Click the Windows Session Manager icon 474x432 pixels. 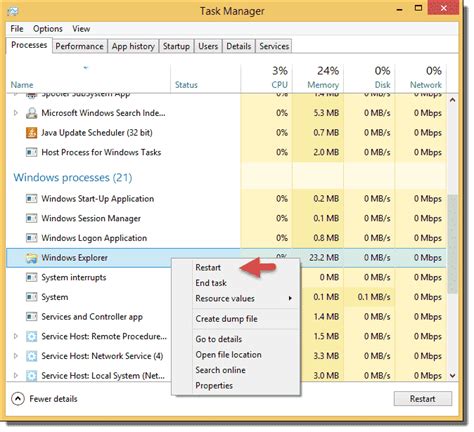point(31,218)
